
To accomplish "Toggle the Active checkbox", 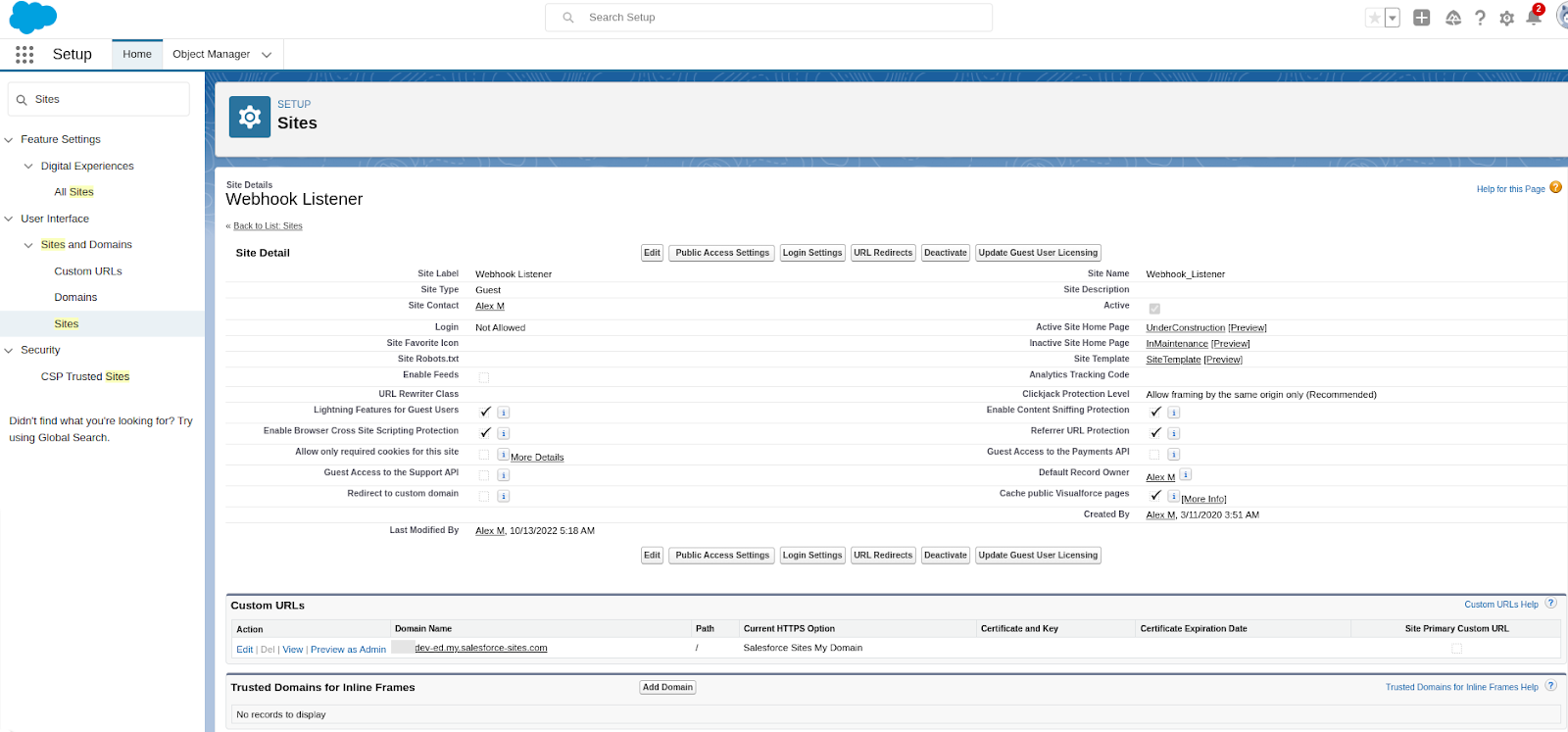I will [x=1154, y=309].
